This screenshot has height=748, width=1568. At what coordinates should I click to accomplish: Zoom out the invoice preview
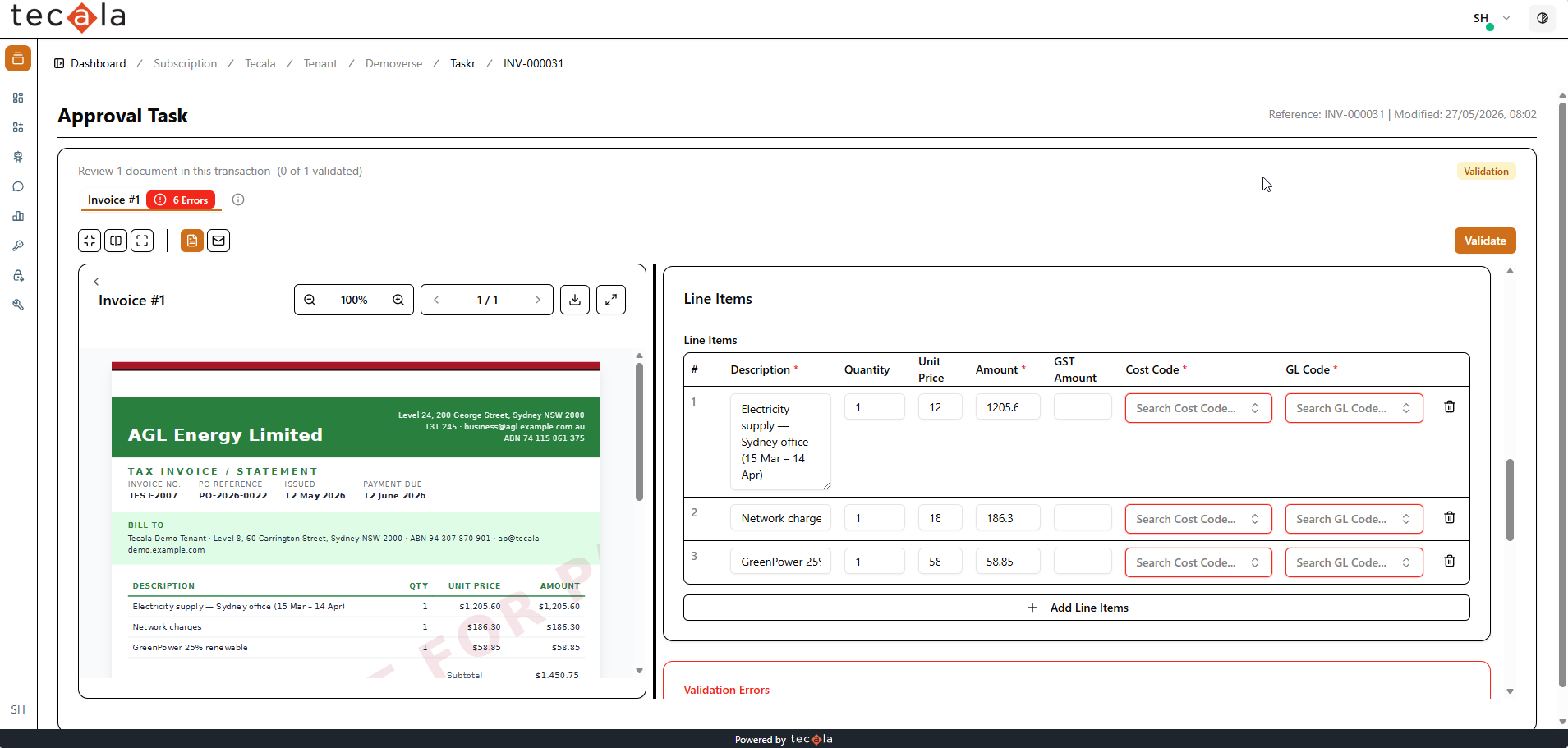310,300
